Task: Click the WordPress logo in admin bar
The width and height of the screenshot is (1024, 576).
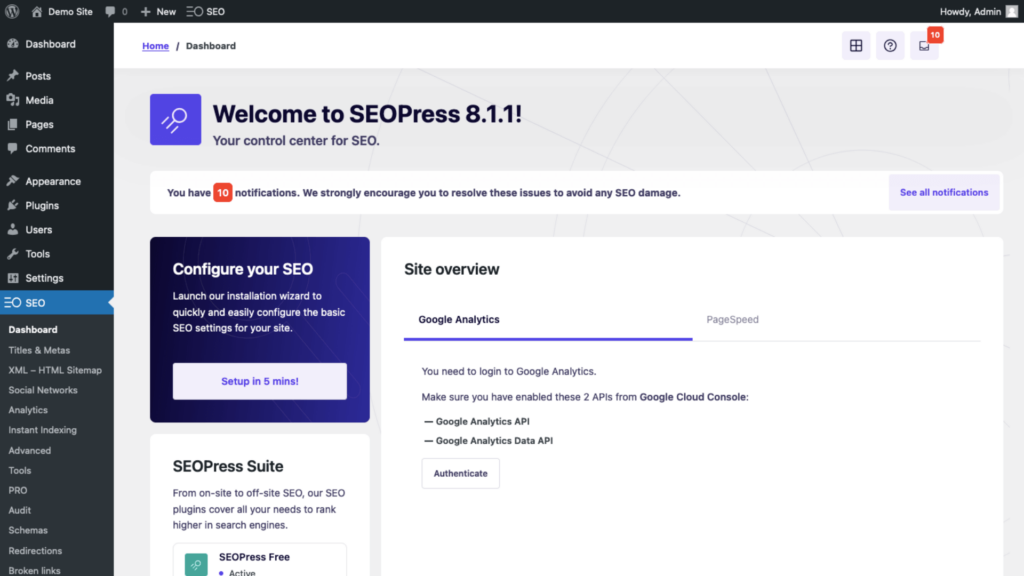Action: [12, 11]
